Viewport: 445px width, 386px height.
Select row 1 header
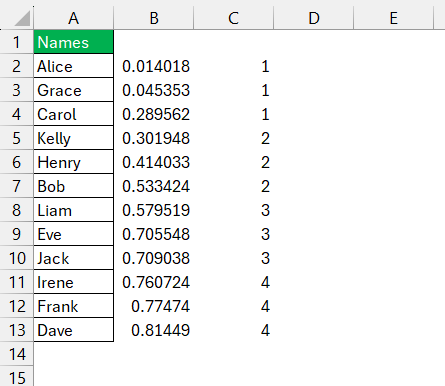coord(17,42)
